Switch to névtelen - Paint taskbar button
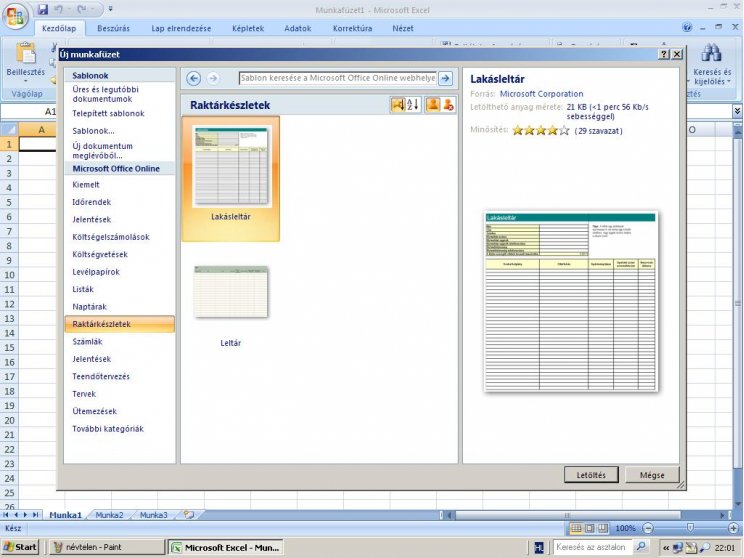 tap(107, 547)
